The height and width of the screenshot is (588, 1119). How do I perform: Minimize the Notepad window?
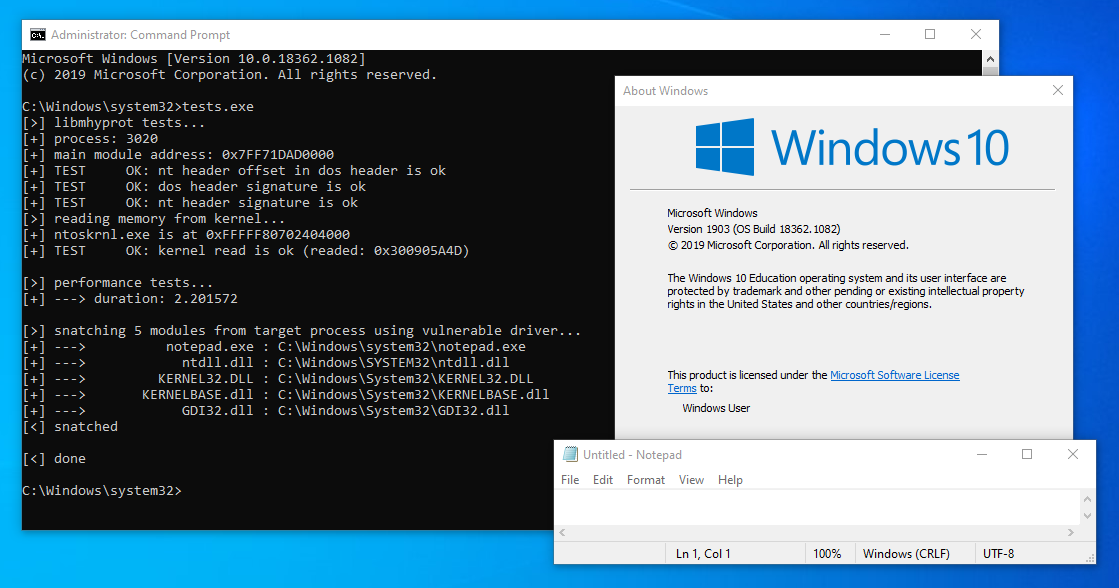pyautogui.click(x=982, y=455)
